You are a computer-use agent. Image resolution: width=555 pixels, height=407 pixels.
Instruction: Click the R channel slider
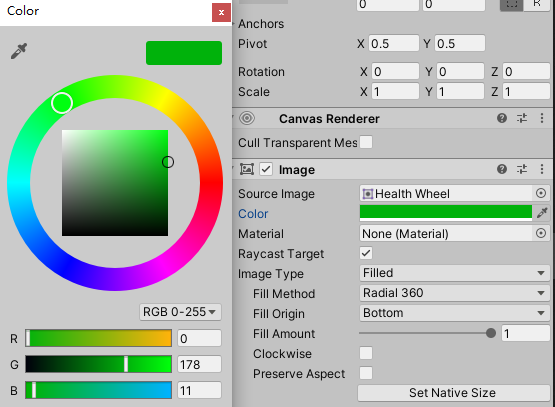98,338
